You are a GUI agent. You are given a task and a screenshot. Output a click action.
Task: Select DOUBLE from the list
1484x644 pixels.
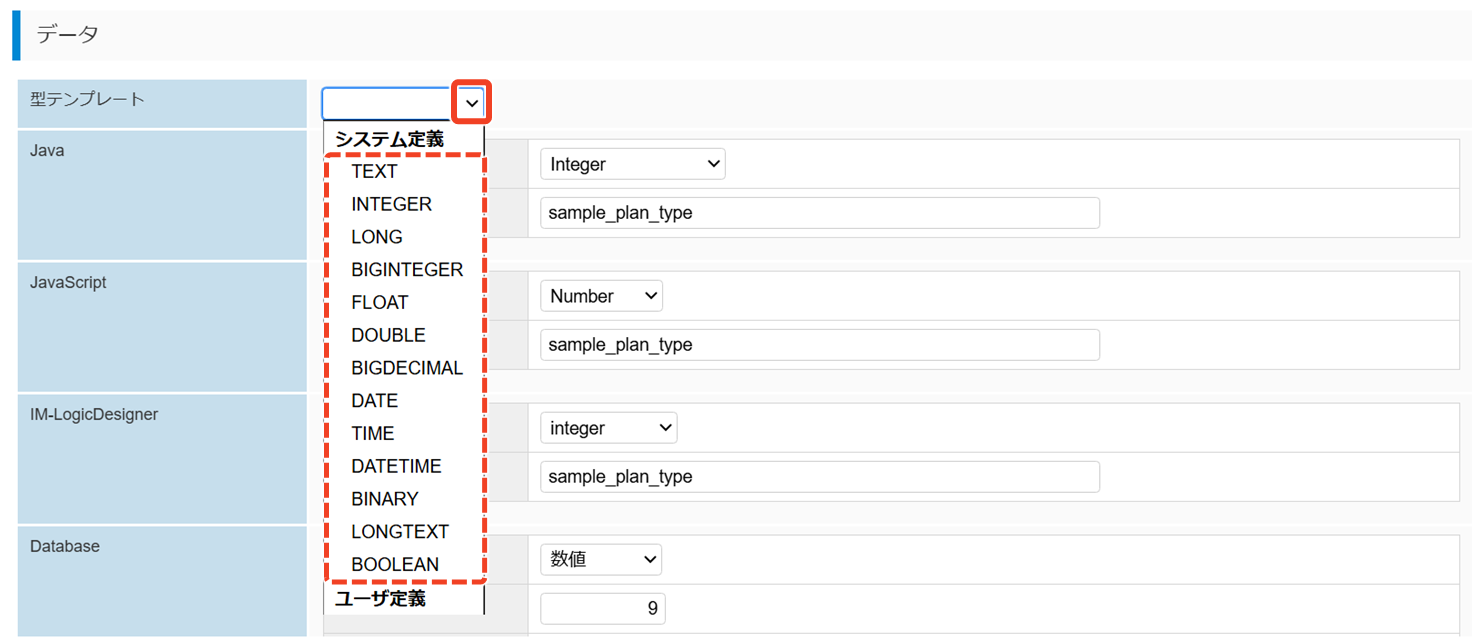(388, 335)
